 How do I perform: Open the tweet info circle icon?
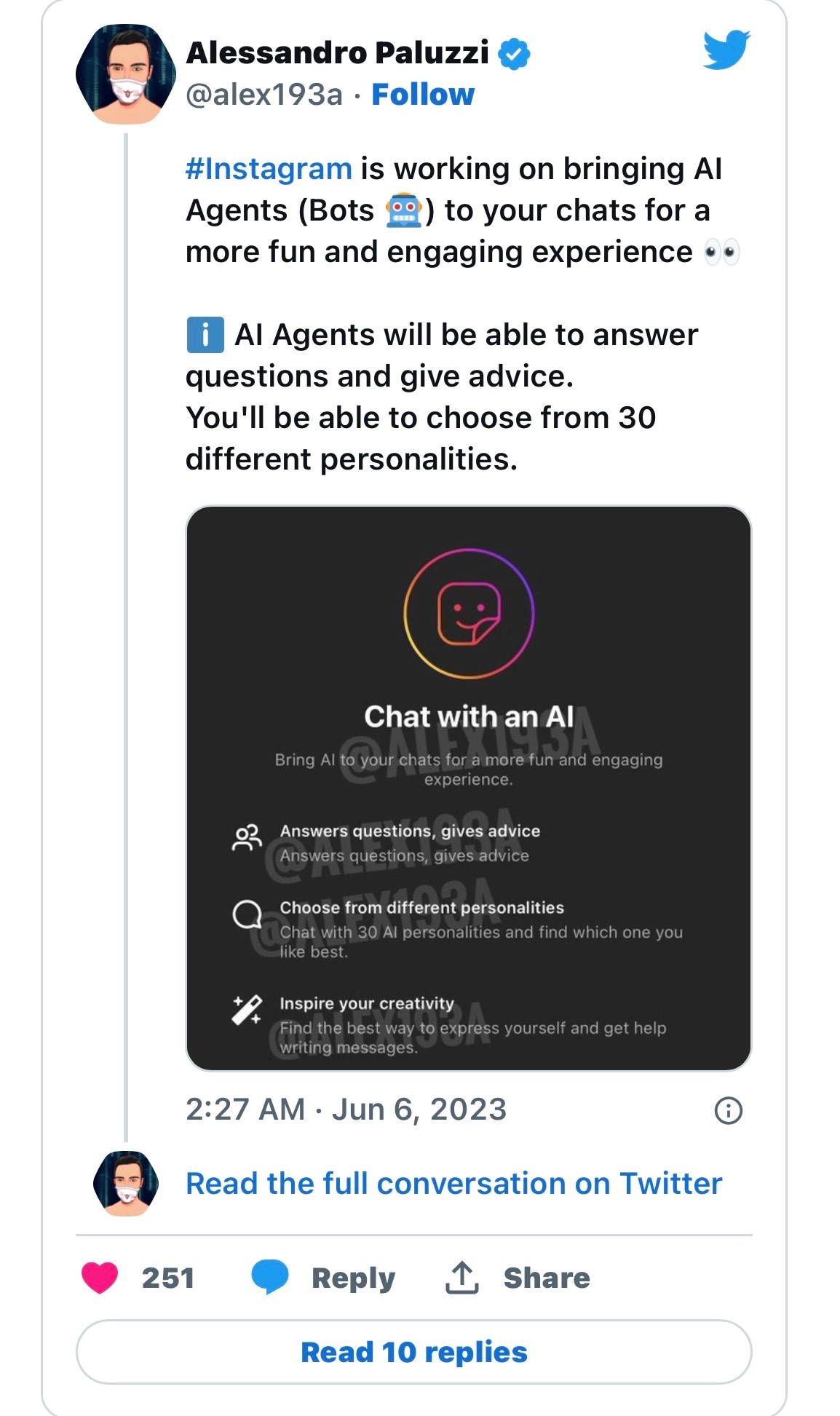coord(728,1110)
